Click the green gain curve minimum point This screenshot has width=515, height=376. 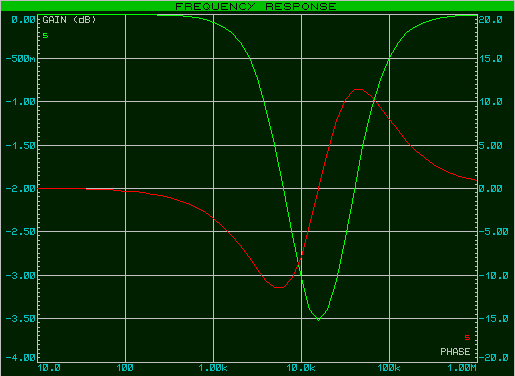[x=319, y=320]
